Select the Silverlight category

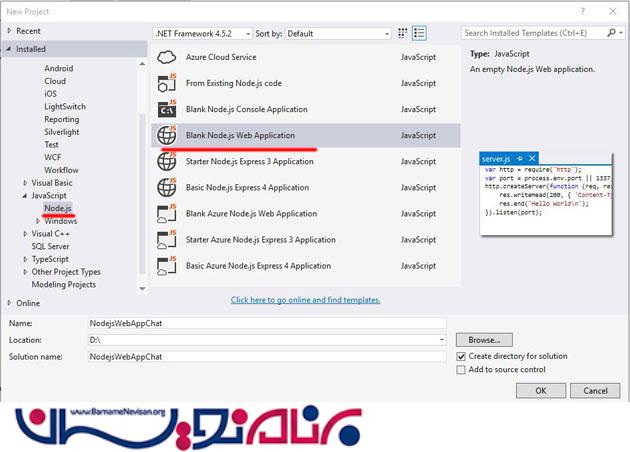(61, 132)
